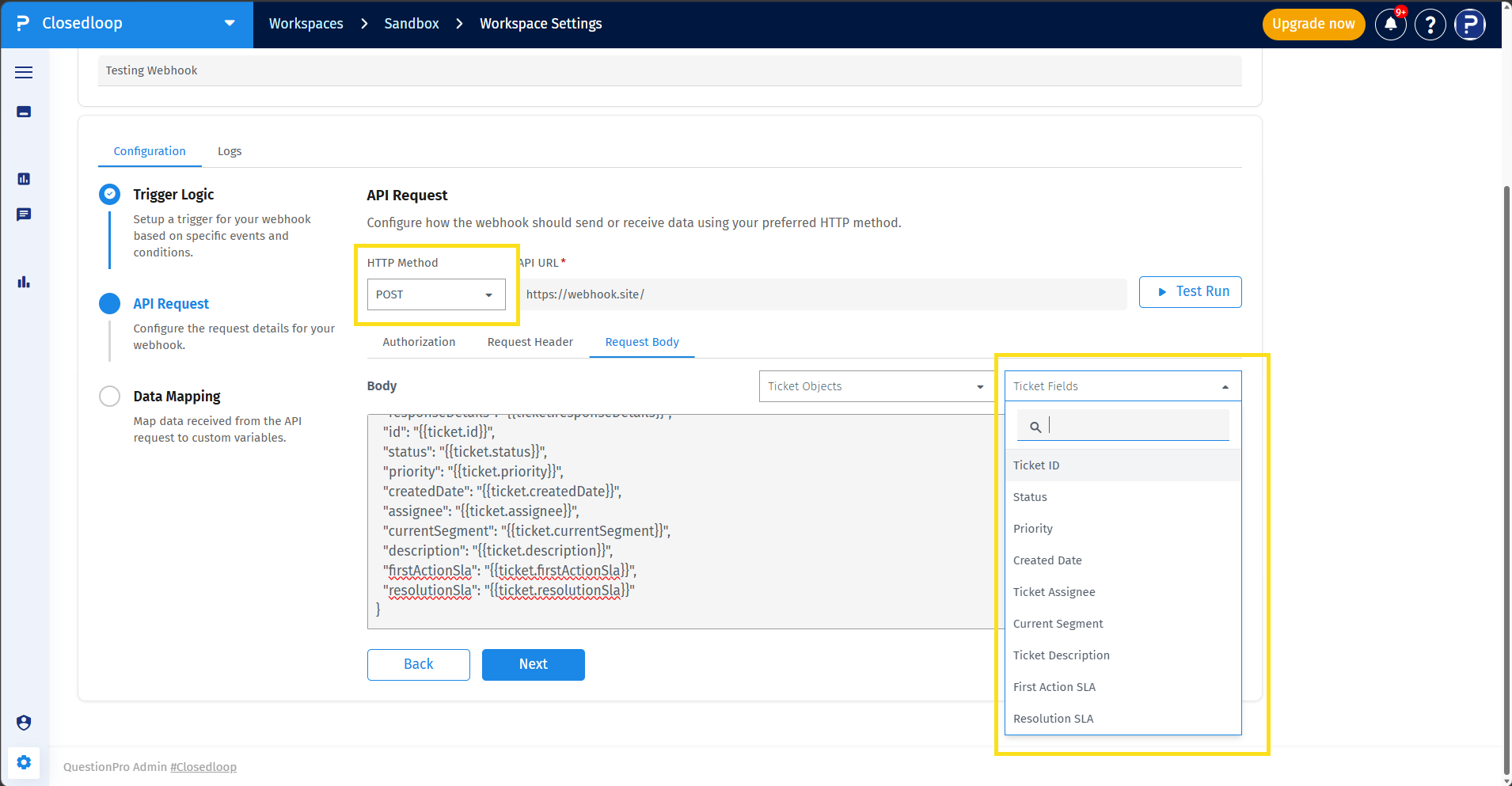Open the notifications bell
Image resolution: width=1512 pixels, height=786 pixels.
(x=1391, y=25)
